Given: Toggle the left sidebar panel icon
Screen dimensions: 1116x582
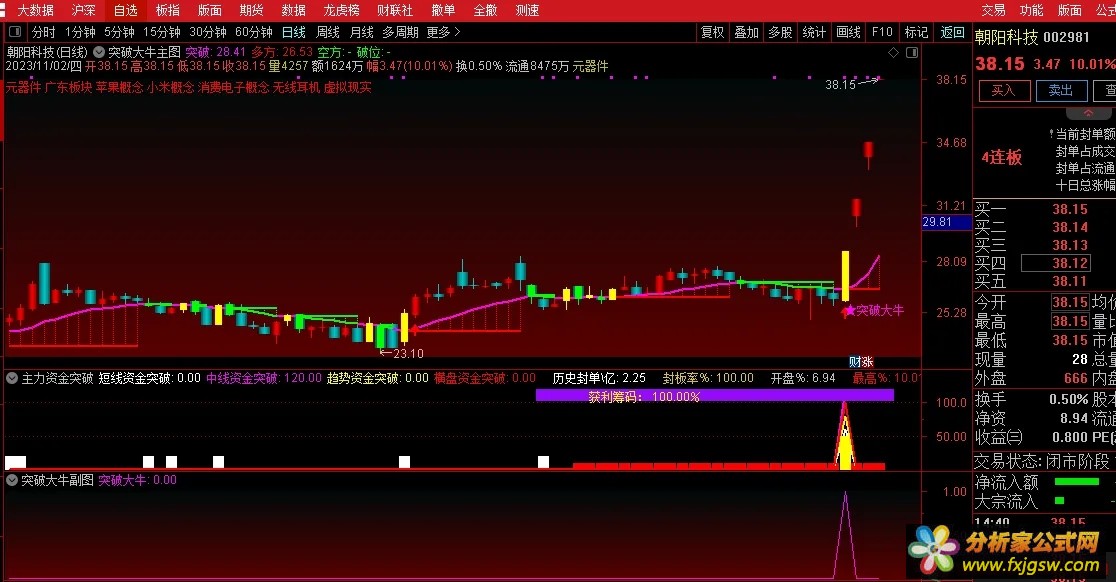Looking at the screenshot, I should click(15, 32).
